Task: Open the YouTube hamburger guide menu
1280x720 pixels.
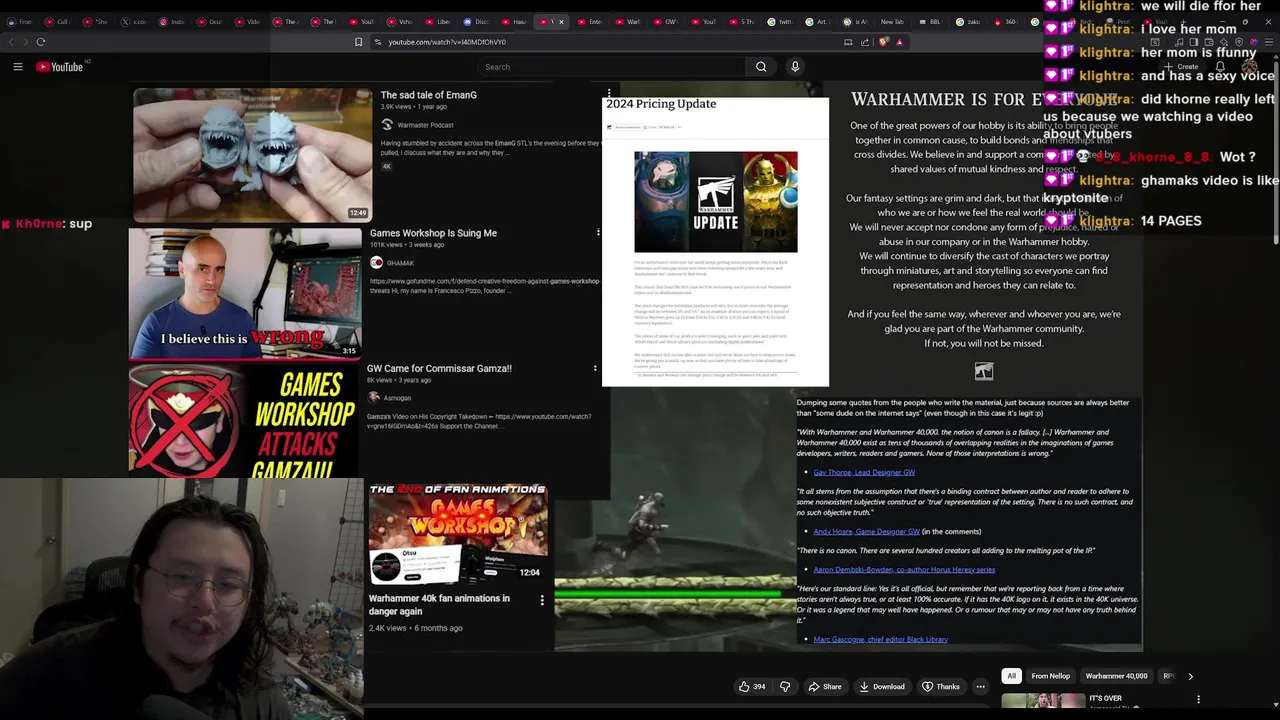Action: click(x=17, y=67)
